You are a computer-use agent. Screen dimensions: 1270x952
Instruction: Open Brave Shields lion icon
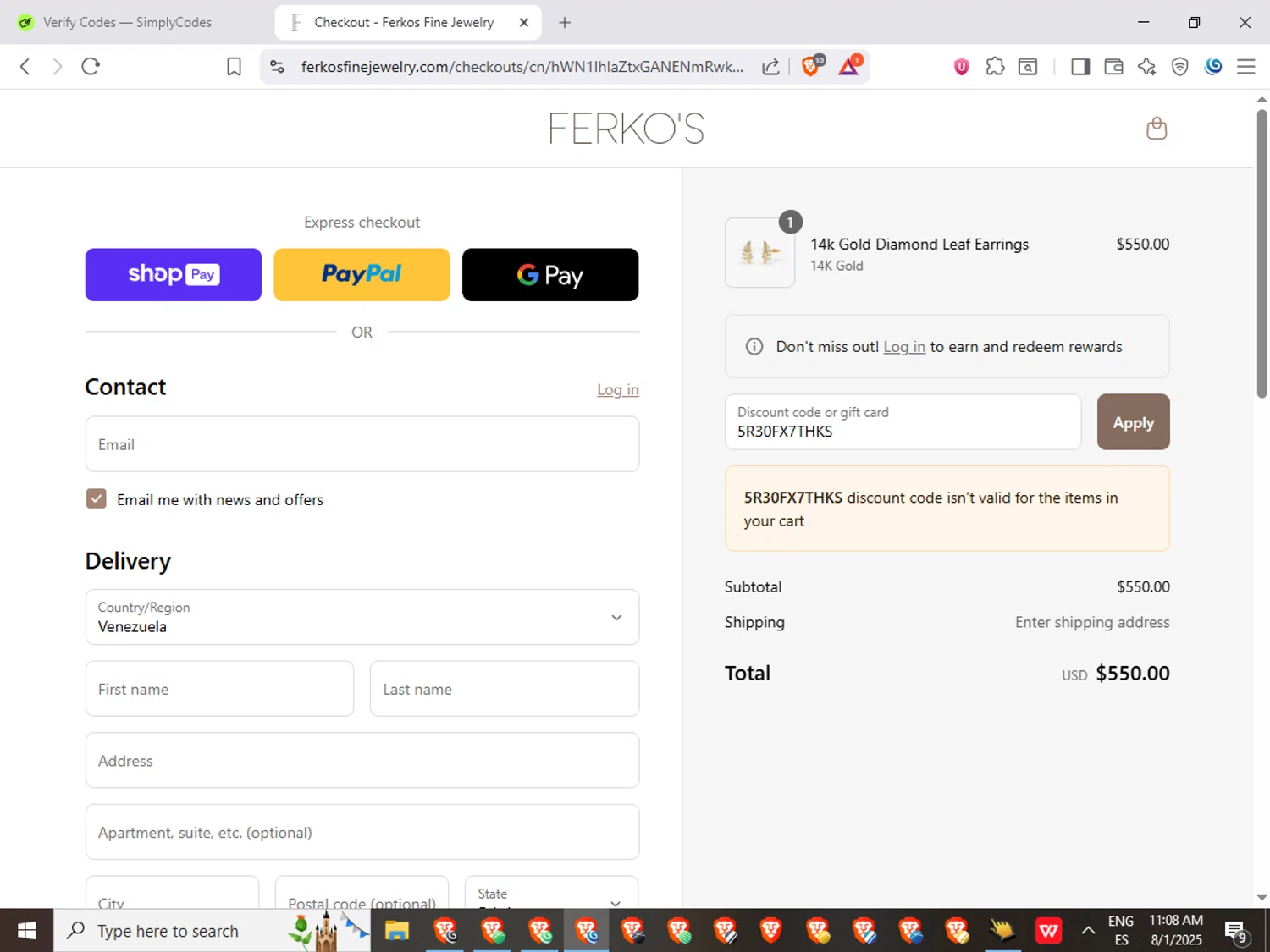(x=811, y=66)
